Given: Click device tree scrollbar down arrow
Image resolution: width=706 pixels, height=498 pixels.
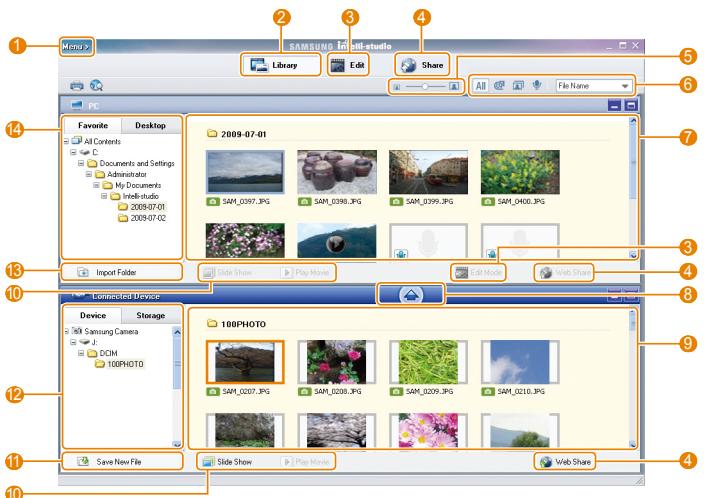Looking at the screenshot, I should [177, 444].
